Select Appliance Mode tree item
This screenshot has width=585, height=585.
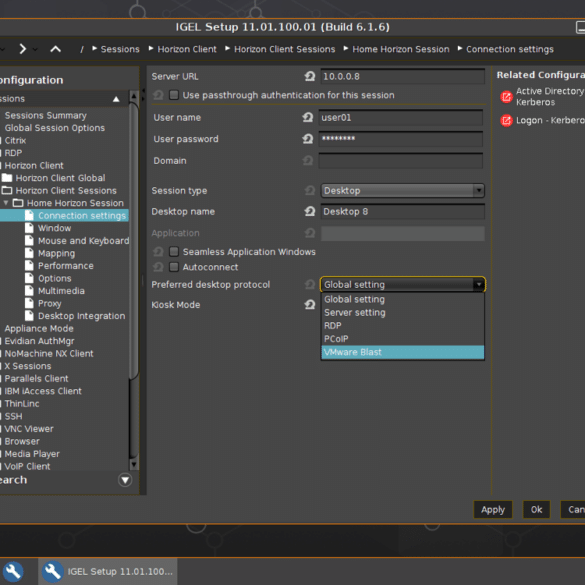39,329
